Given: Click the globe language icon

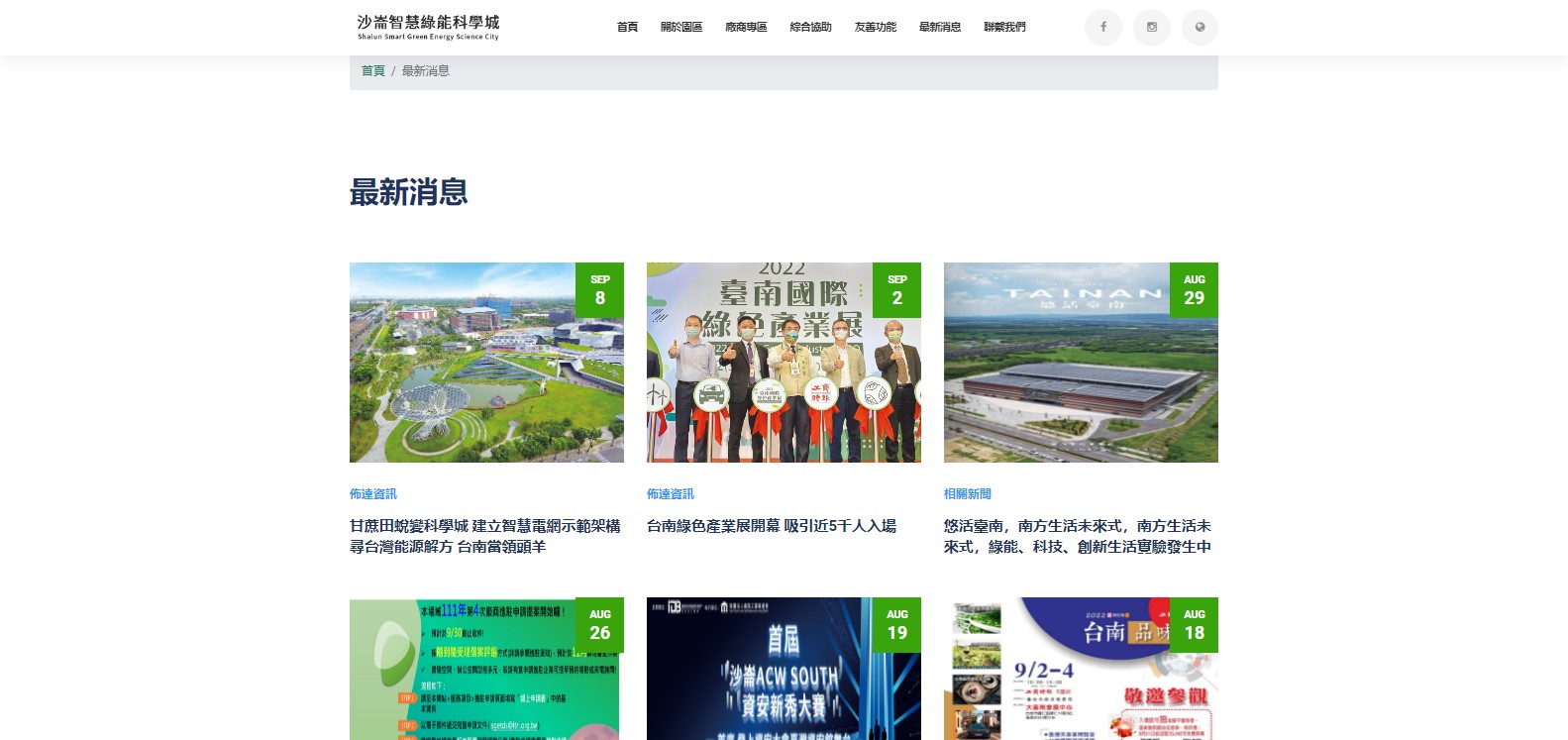Looking at the screenshot, I should 1200,28.
